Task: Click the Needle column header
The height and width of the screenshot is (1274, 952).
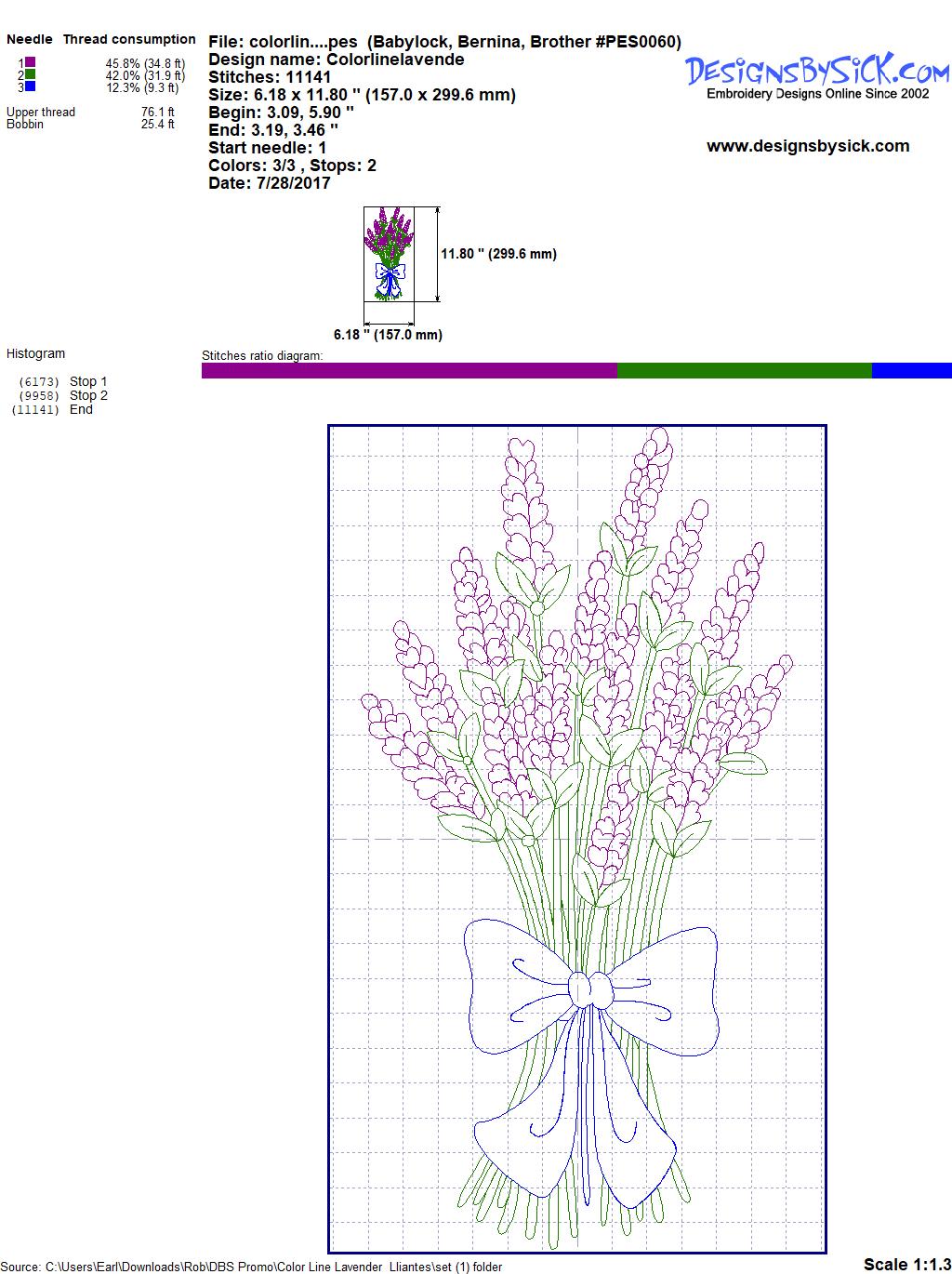Action: point(30,39)
